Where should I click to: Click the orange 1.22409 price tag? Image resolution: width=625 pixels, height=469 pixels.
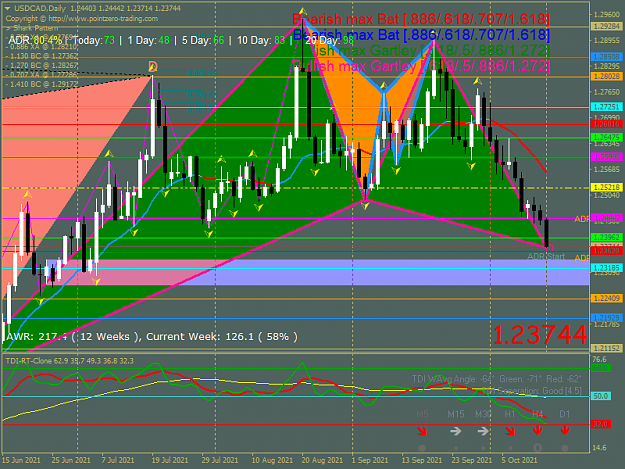point(606,298)
